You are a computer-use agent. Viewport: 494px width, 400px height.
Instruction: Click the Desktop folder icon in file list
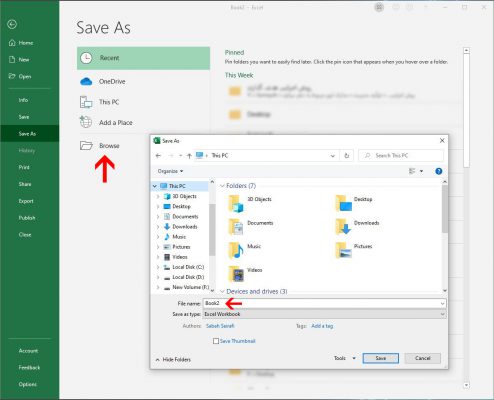[x=343, y=203]
